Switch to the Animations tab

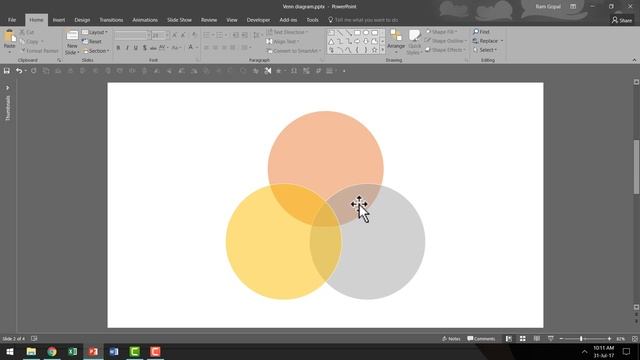[145, 20]
